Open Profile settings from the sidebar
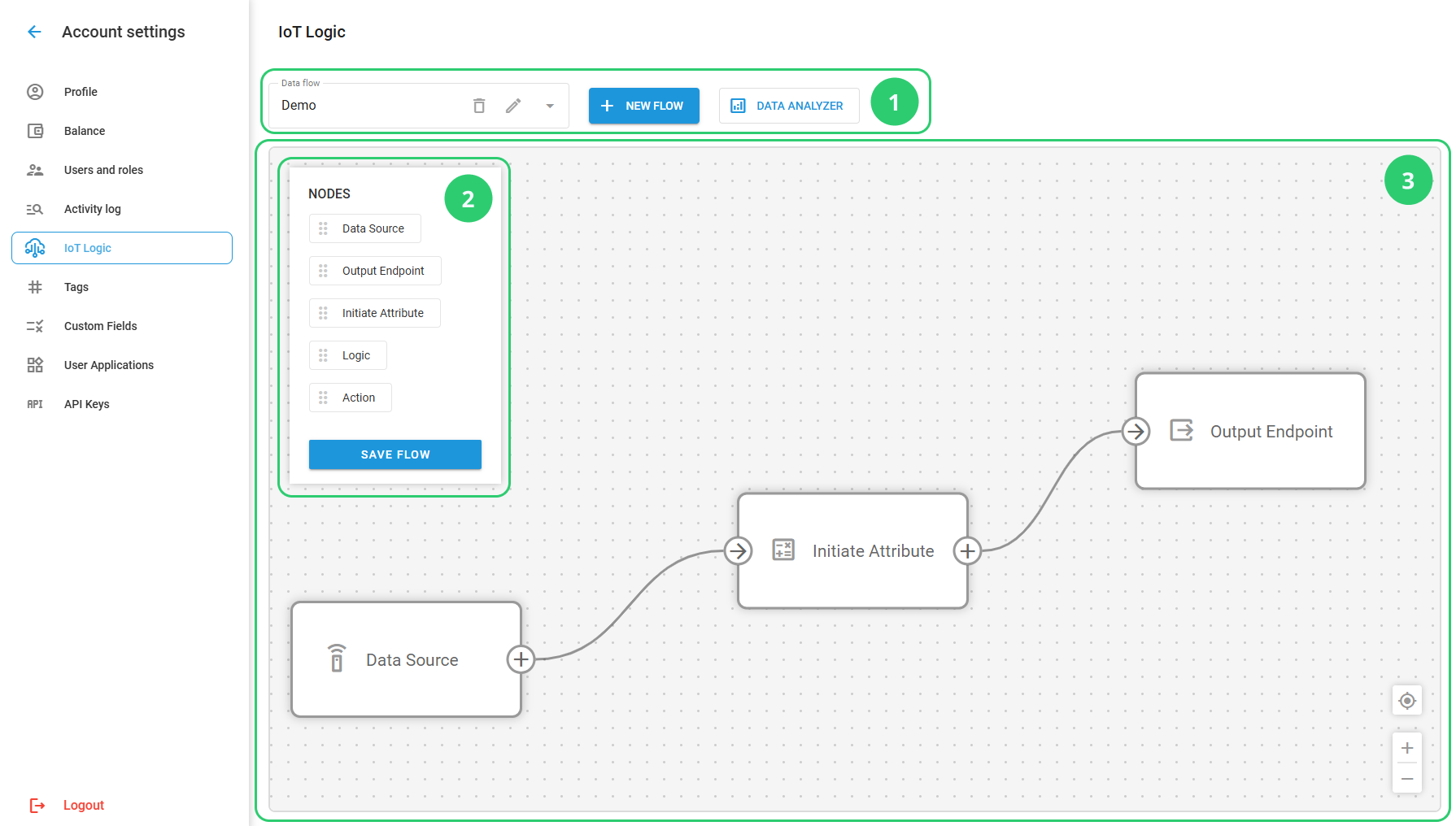Image resolution: width=1456 pixels, height=826 pixels. point(79,91)
